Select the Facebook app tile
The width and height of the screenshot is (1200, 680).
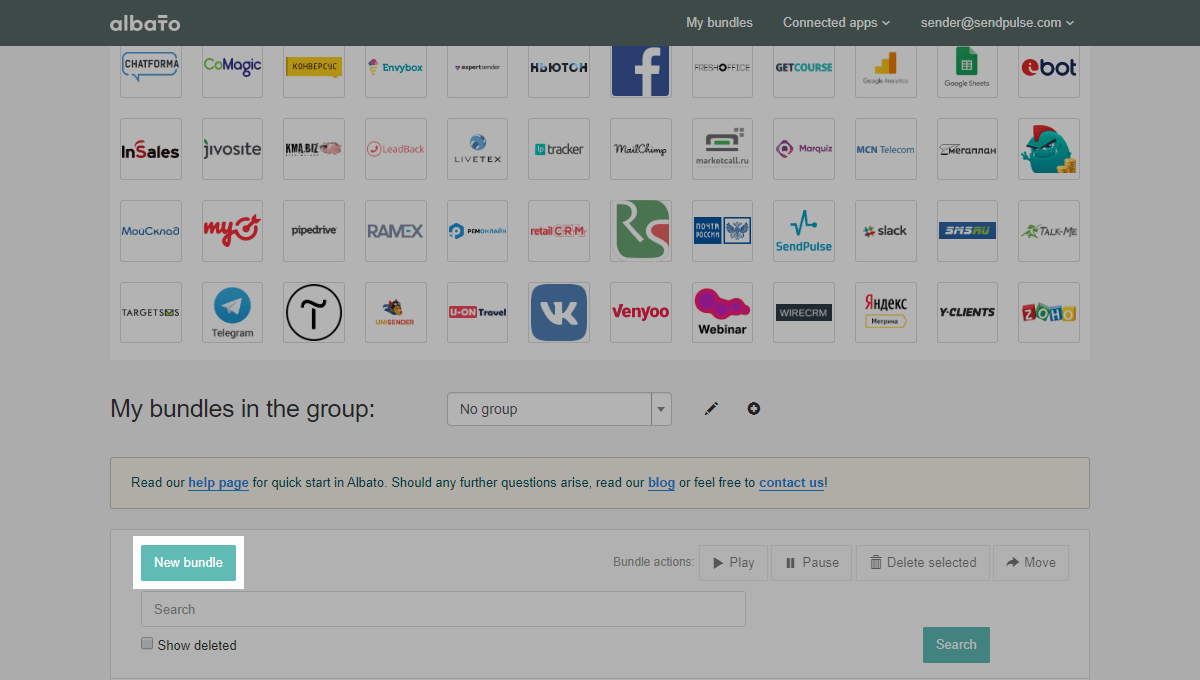click(x=641, y=71)
